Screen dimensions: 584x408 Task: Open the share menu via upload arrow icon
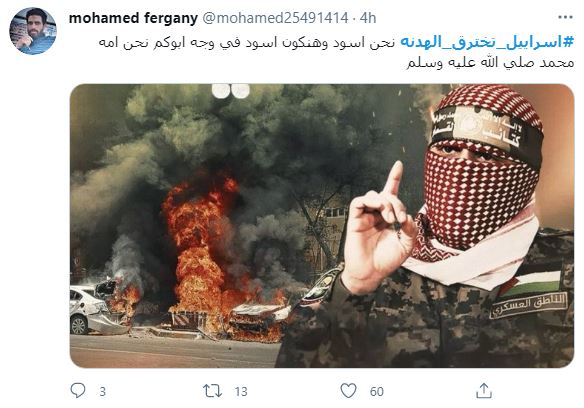pos(484,390)
